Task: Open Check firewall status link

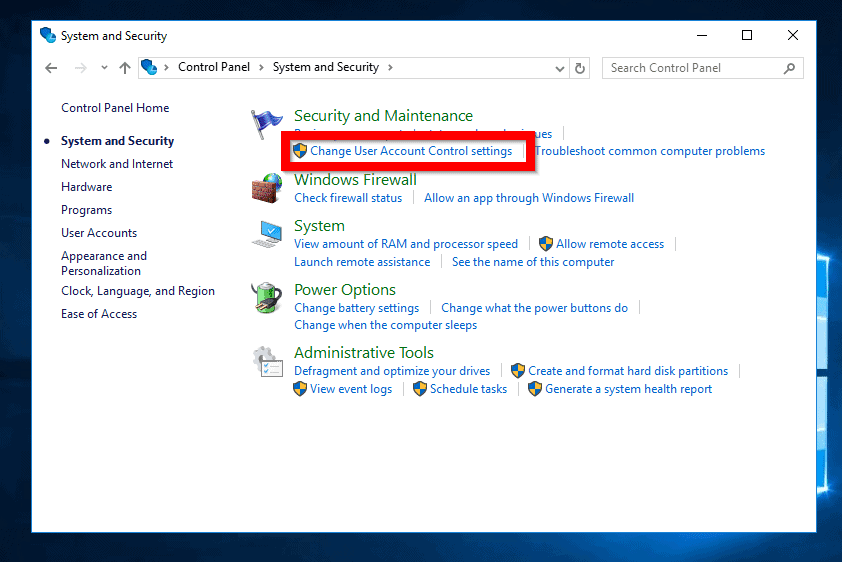Action: coord(348,198)
